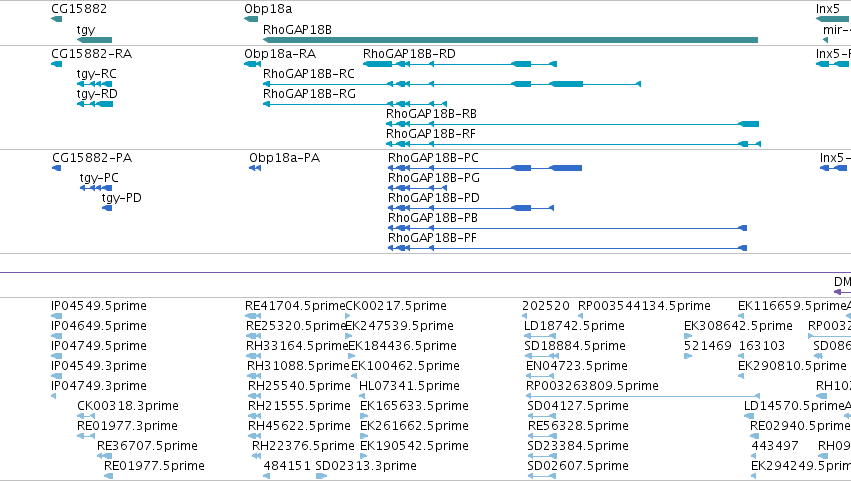This screenshot has width=851, height=481.
Task: Click EST IP04649.5prime
Action: (99, 326)
